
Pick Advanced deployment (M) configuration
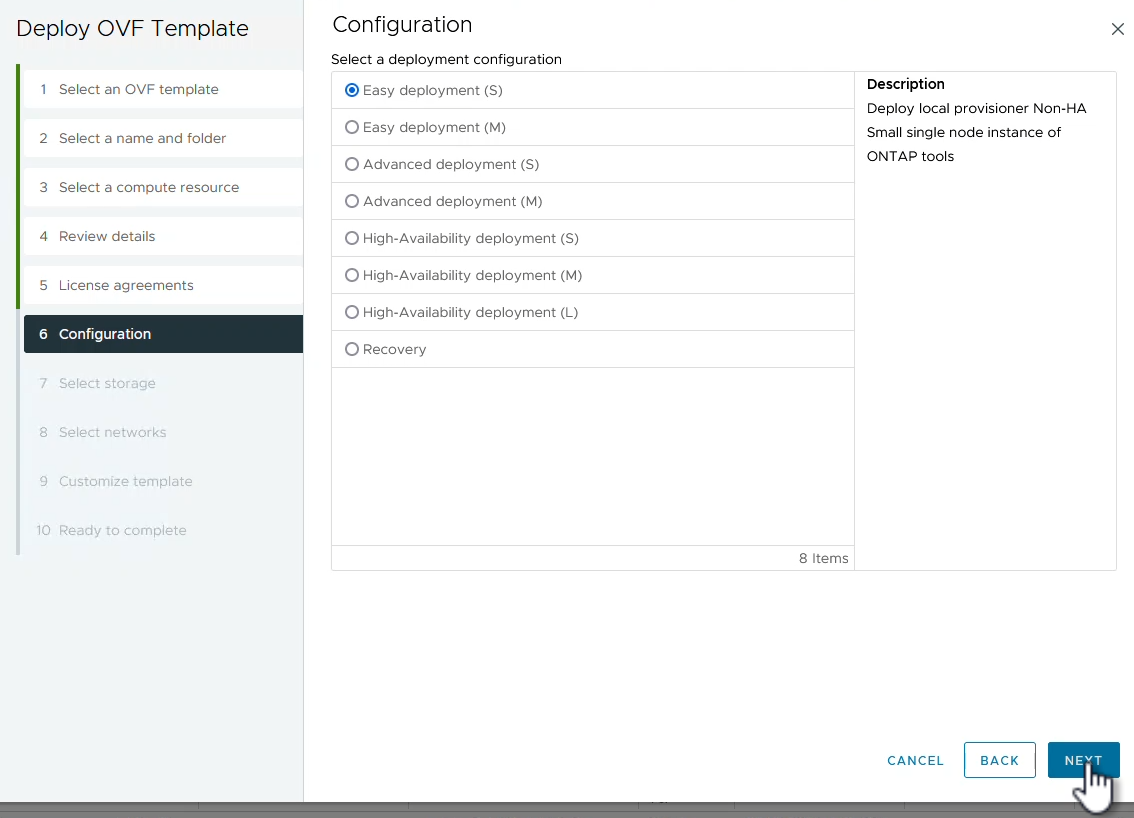click(x=352, y=201)
